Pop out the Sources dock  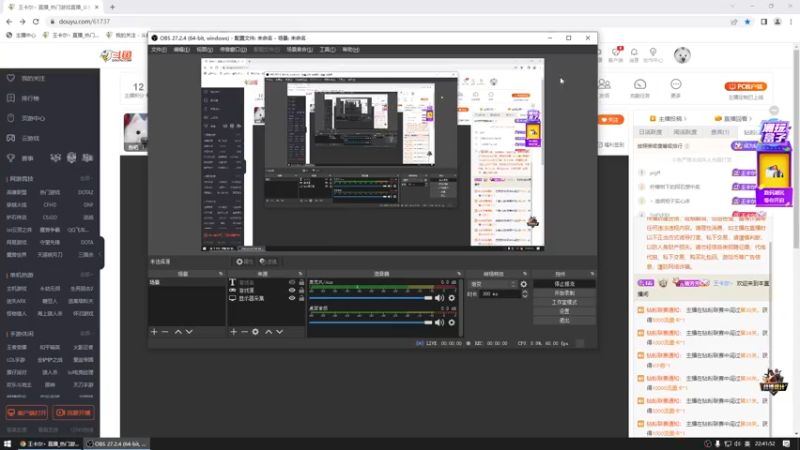tap(300, 274)
